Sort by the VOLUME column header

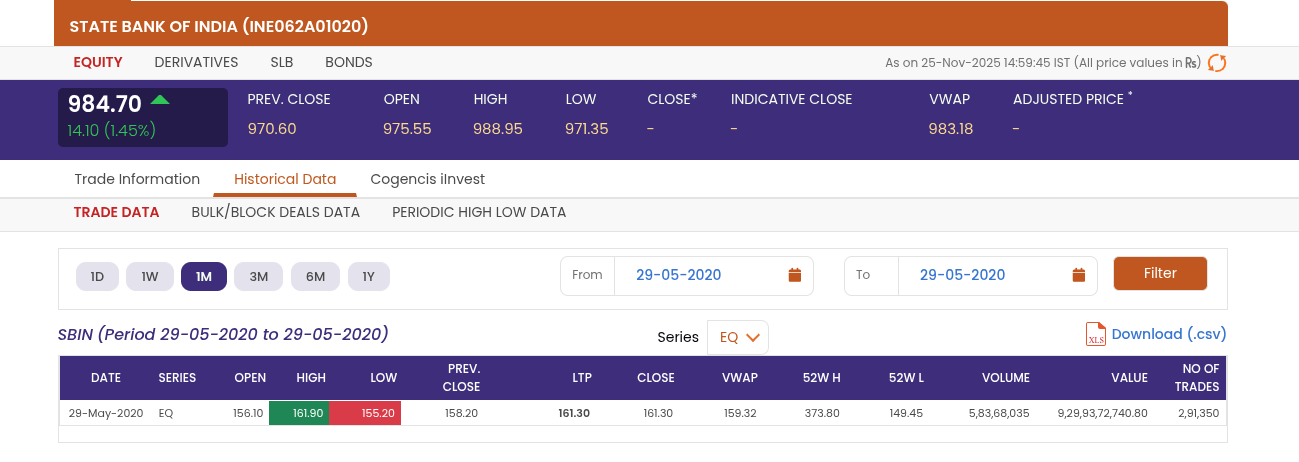(x=1005, y=378)
